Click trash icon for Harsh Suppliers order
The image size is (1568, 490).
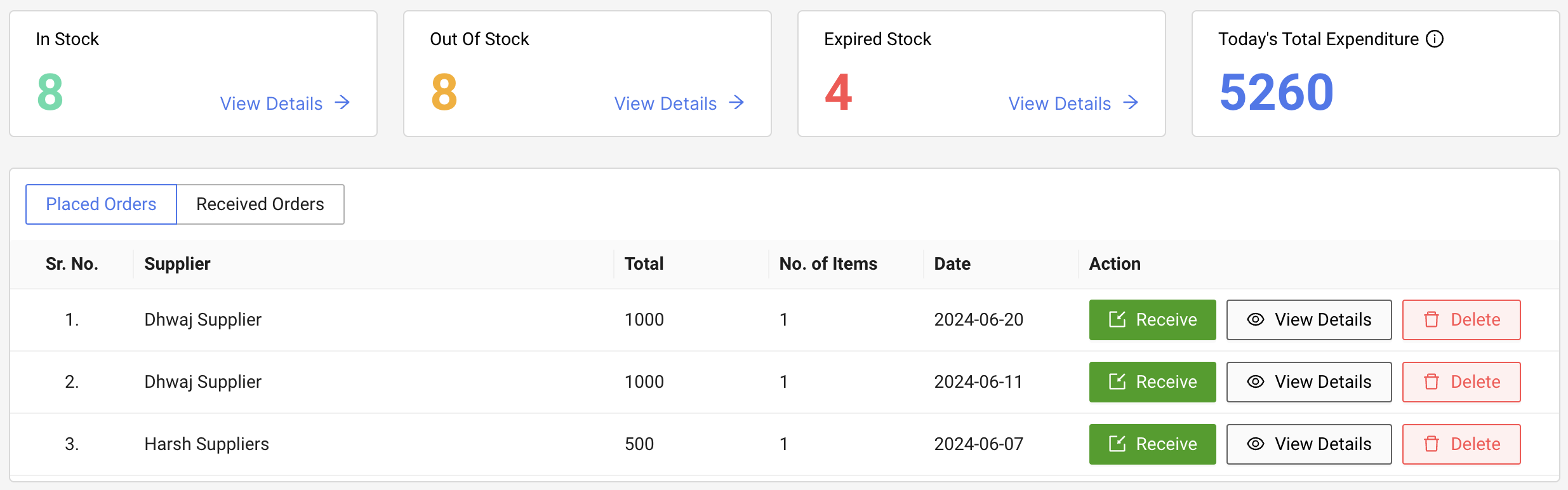click(1432, 444)
